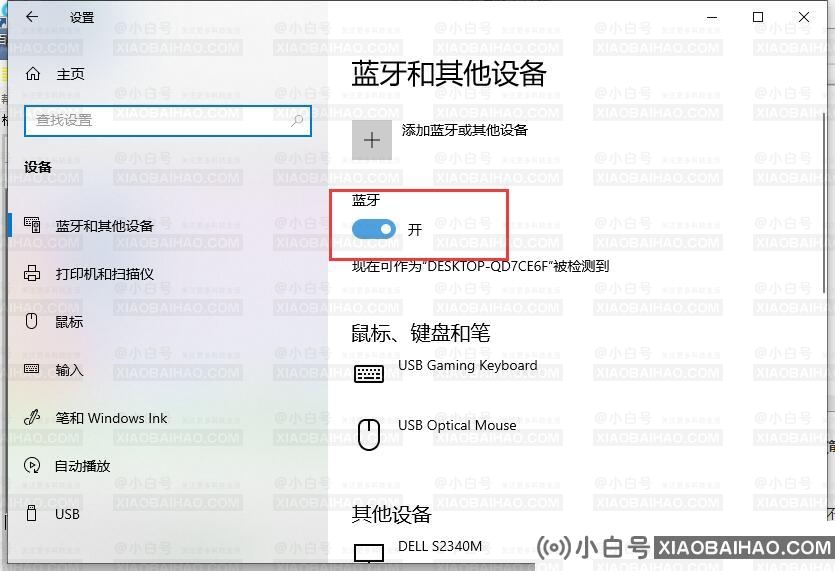
Task: Open 自动播放 settings page
Action: pos(83,466)
